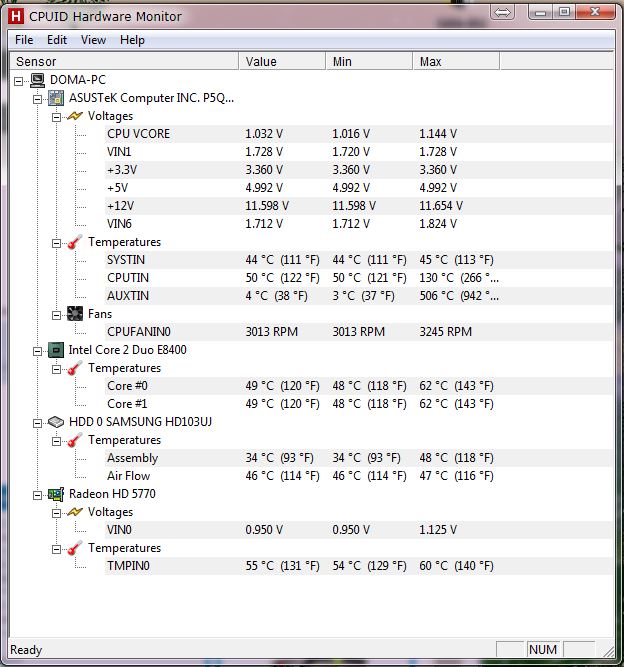624x667 pixels.
Task: Collapse the CPU Temperatures group
Action: (56, 369)
